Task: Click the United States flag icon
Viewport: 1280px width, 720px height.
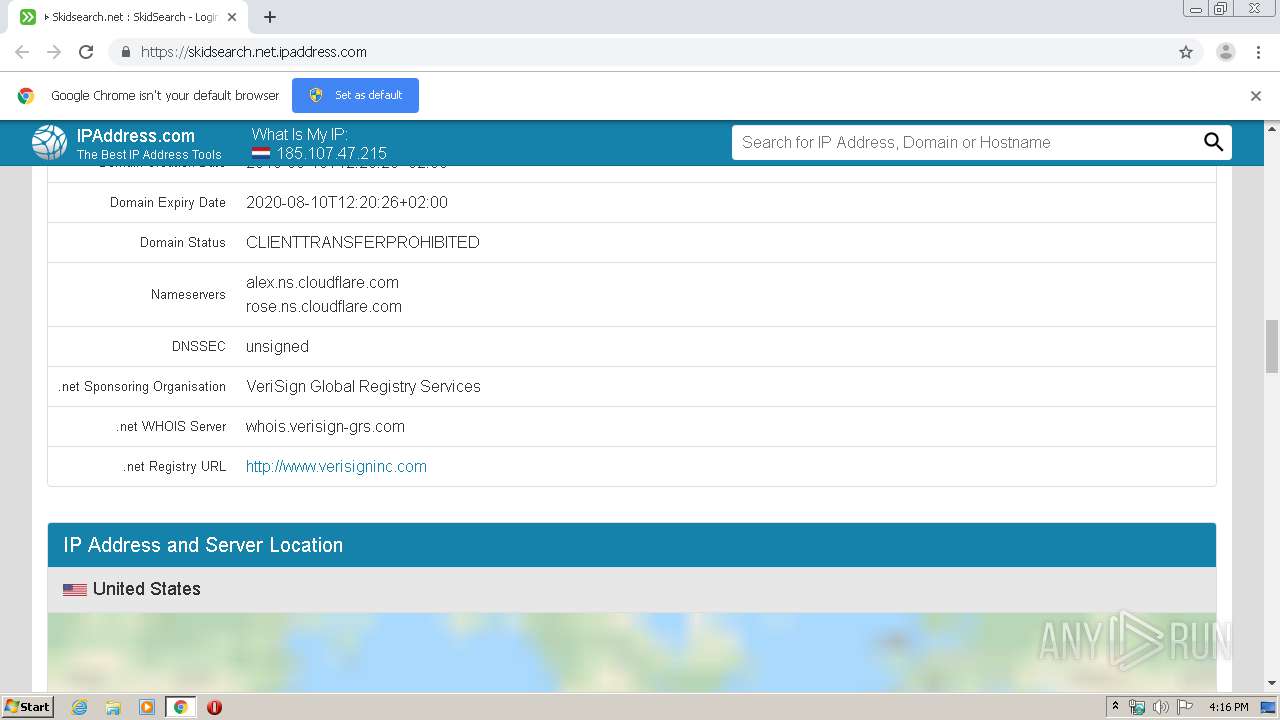Action: pos(75,590)
